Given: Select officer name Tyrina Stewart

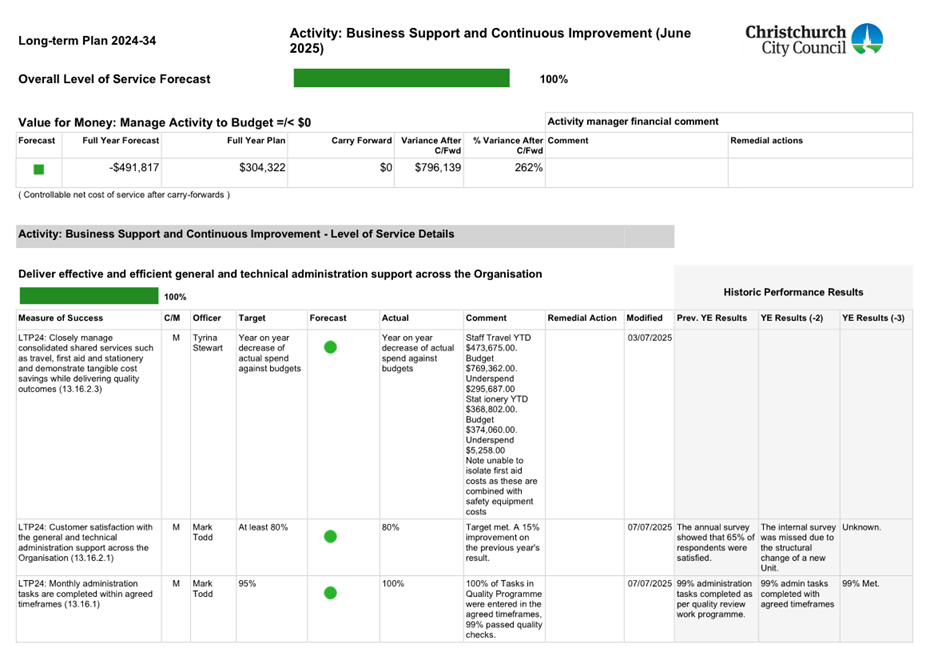Looking at the screenshot, I should [210, 343].
